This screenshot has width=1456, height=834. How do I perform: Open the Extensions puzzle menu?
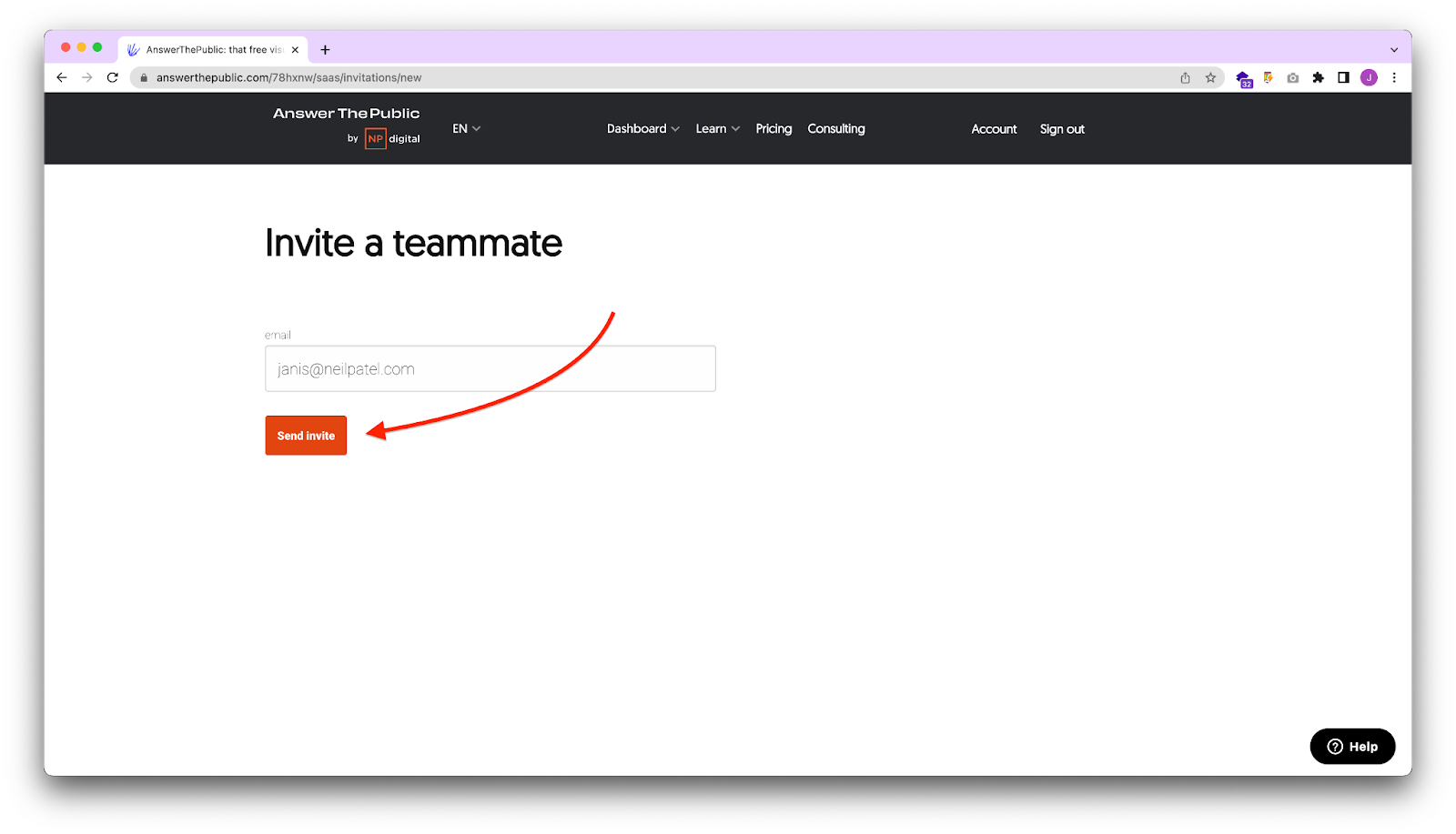coord(1318,78)
